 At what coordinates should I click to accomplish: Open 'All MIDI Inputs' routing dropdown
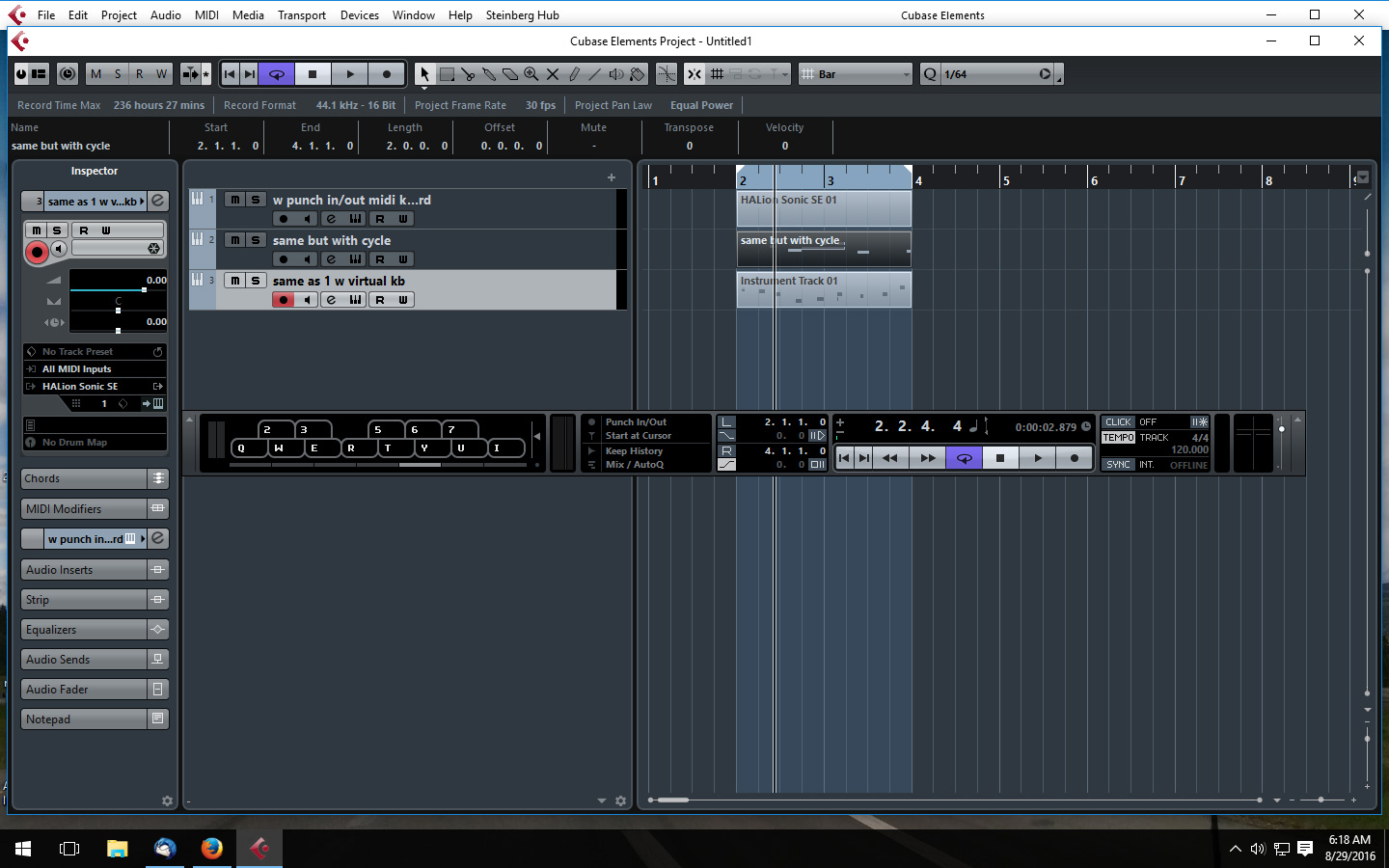click(x=95, y=369)
